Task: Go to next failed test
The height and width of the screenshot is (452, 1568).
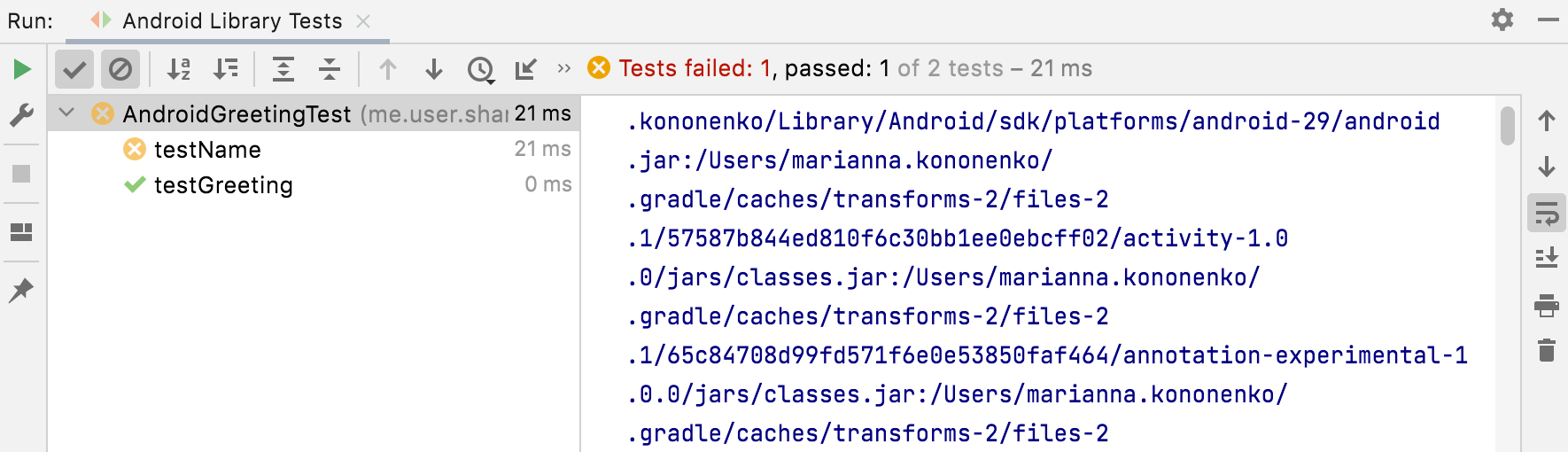Action: (434, 69)
